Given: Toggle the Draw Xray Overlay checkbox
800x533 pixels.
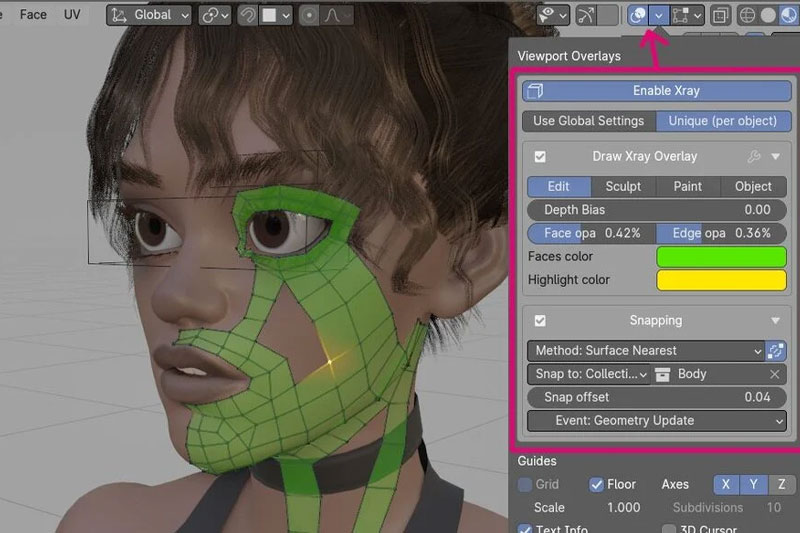Looking at the screenshot, I should [x=540, y=157].
